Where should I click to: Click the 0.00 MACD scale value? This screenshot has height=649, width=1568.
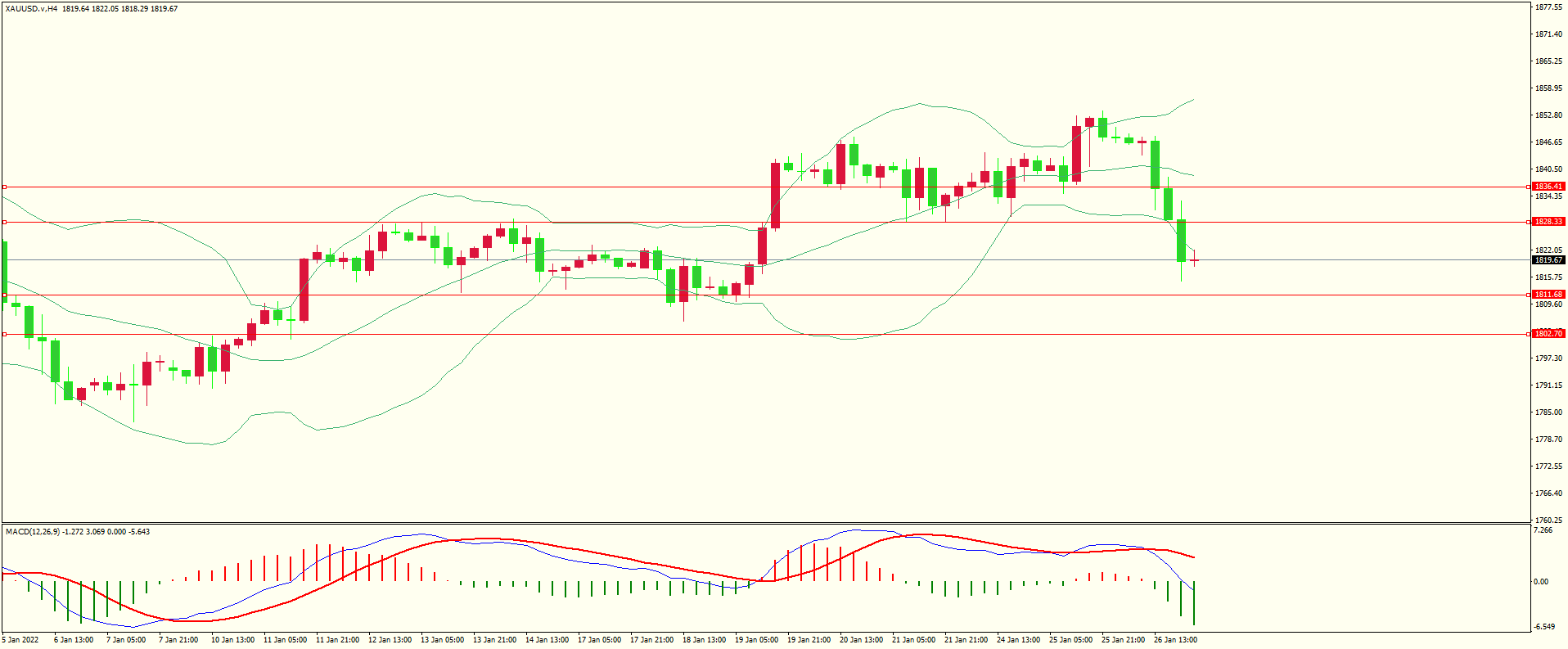pos(1542,582)
